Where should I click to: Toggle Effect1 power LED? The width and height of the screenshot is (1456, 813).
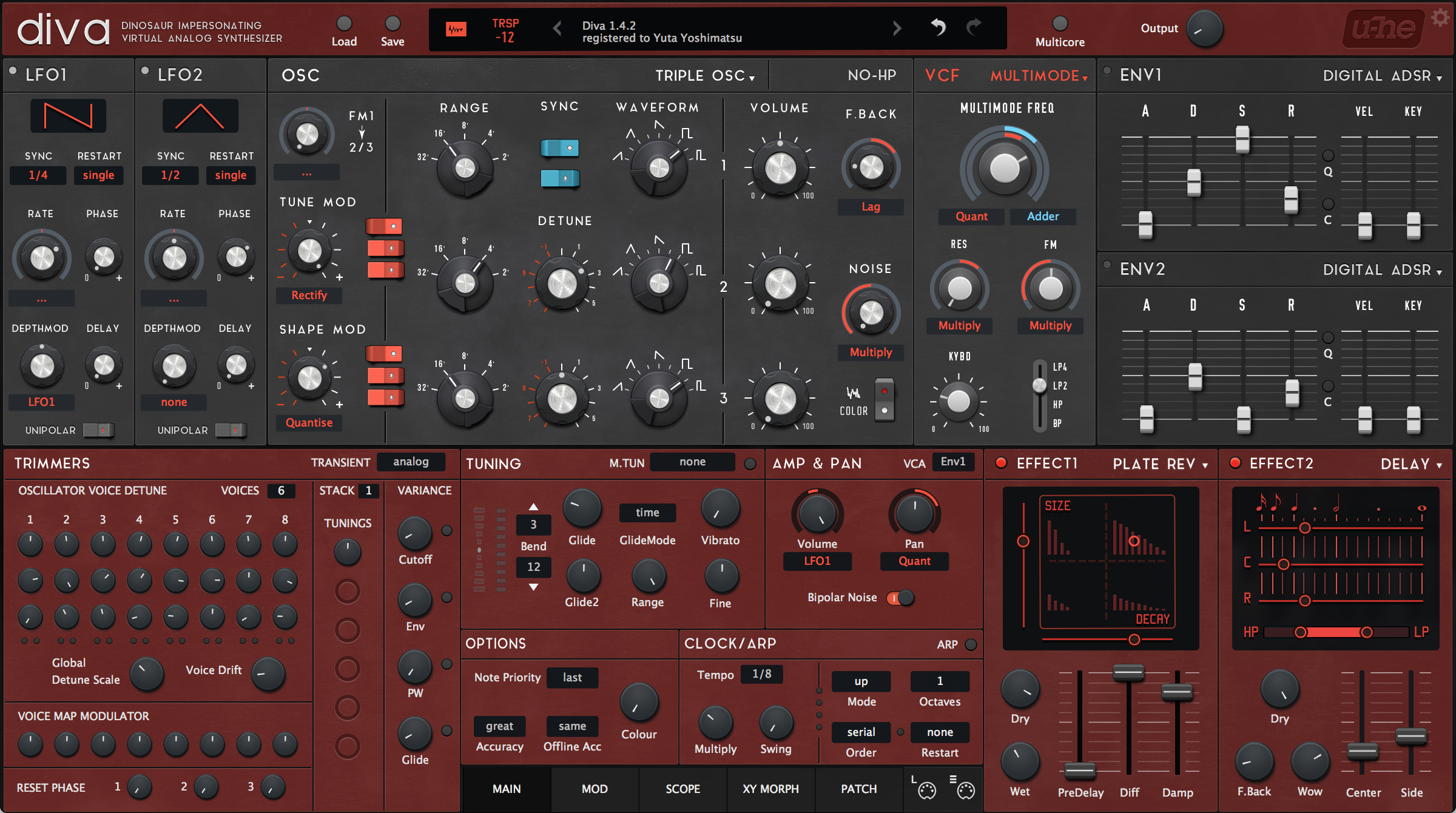1001,463
